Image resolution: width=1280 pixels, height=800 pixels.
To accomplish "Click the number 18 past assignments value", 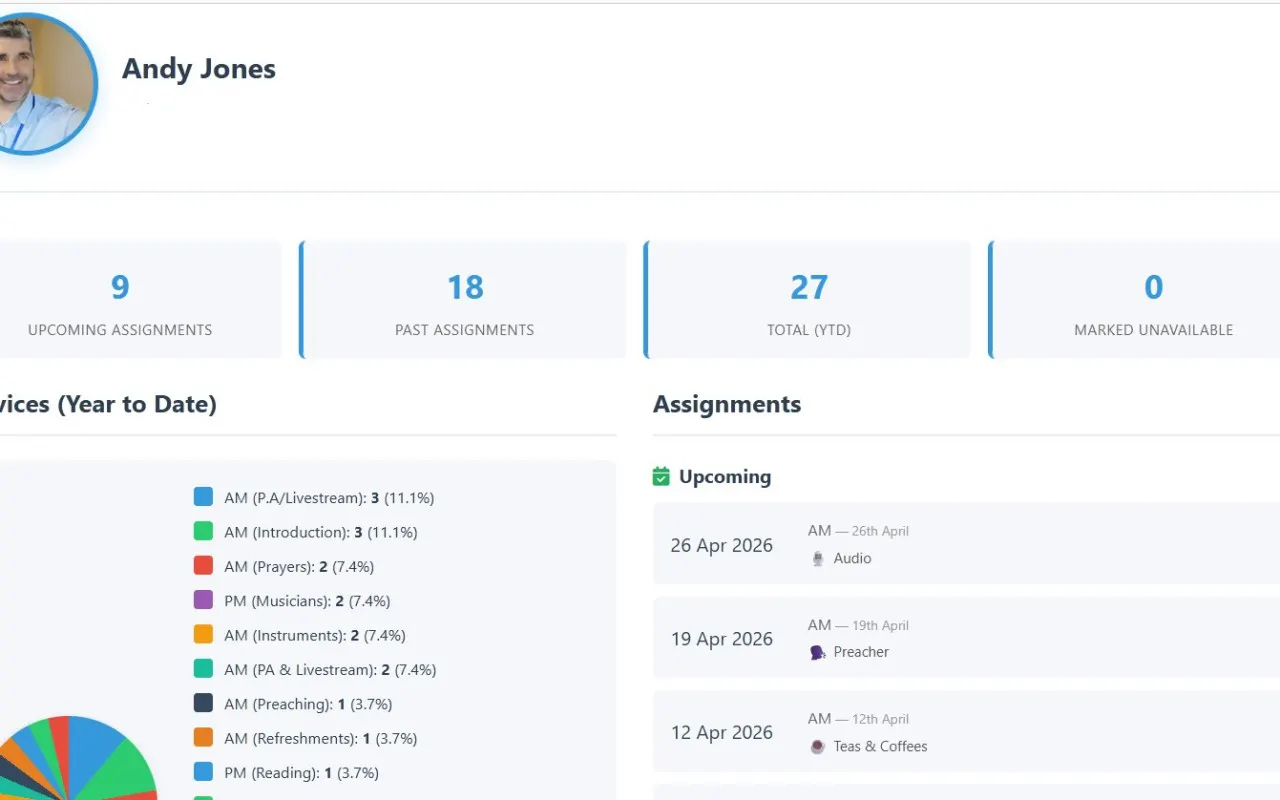I will tap(465, 287).
